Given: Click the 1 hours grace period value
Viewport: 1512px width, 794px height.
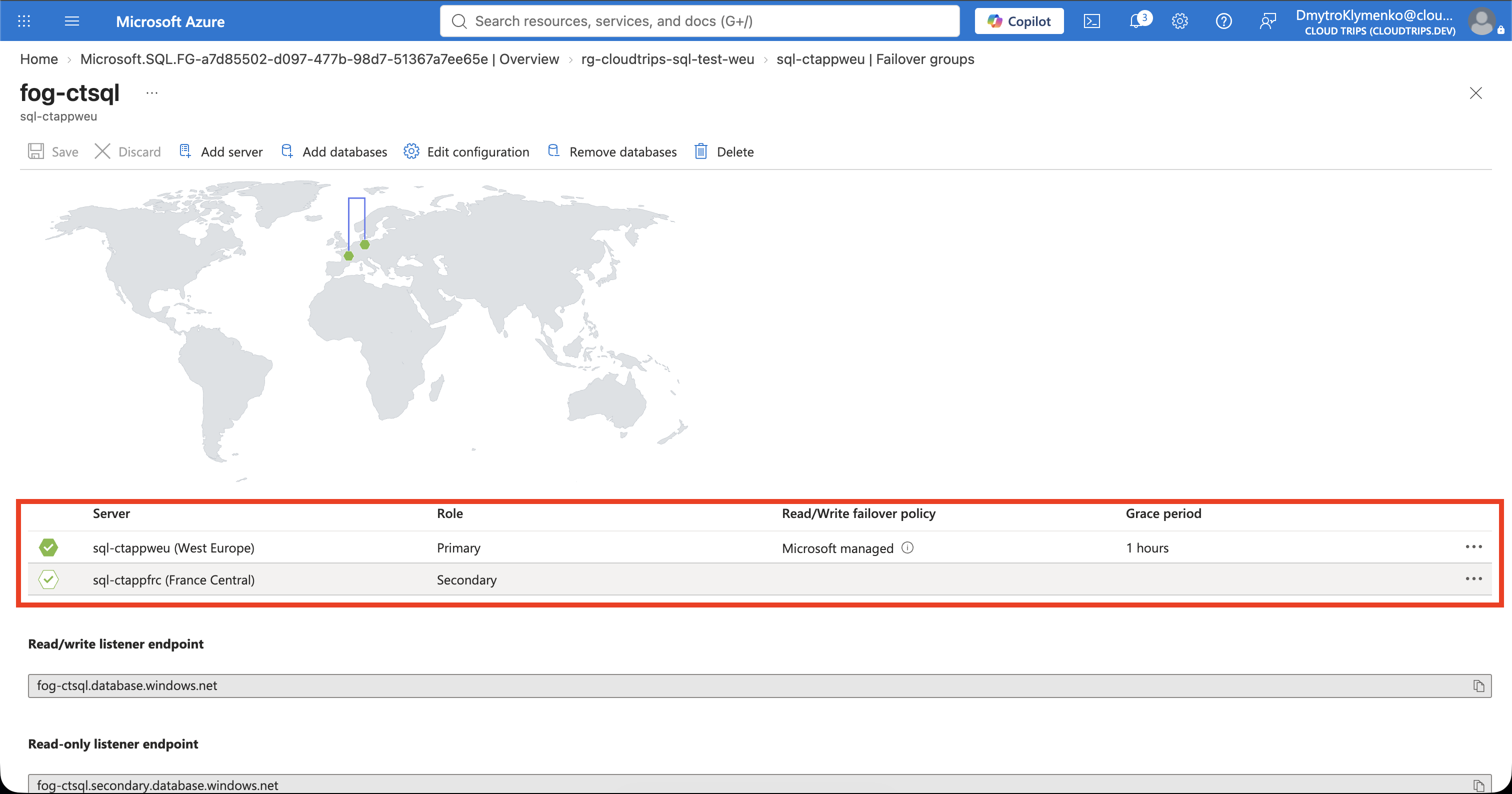Looking at the screenshot, I should pos(1147,548).
